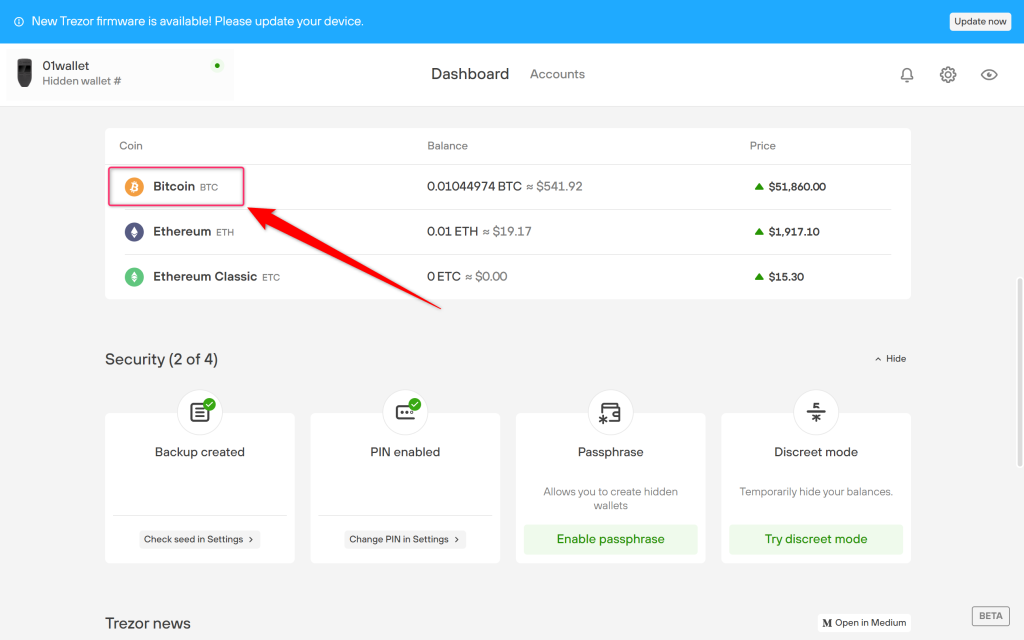Click Enable passphrase button
This screenshot has height=640, width=1024.
click(611, 539)
